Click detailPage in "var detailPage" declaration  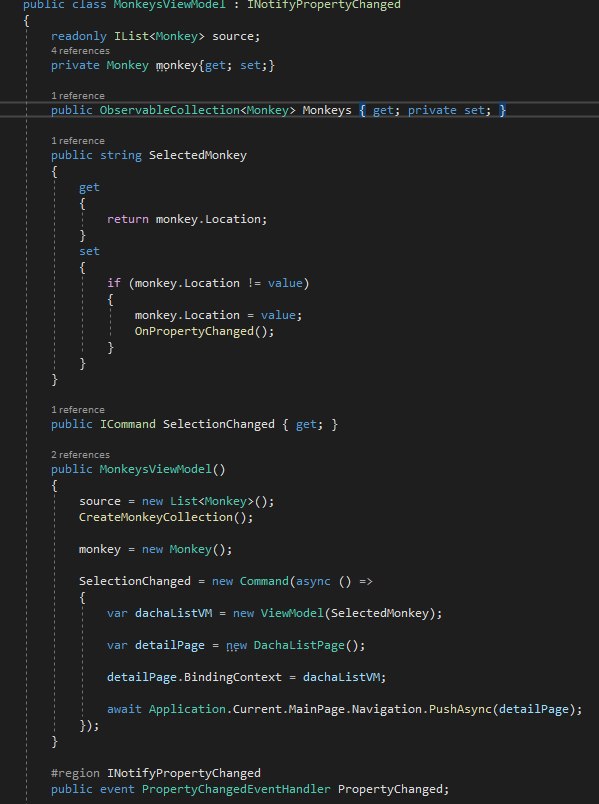click(170, 645)
